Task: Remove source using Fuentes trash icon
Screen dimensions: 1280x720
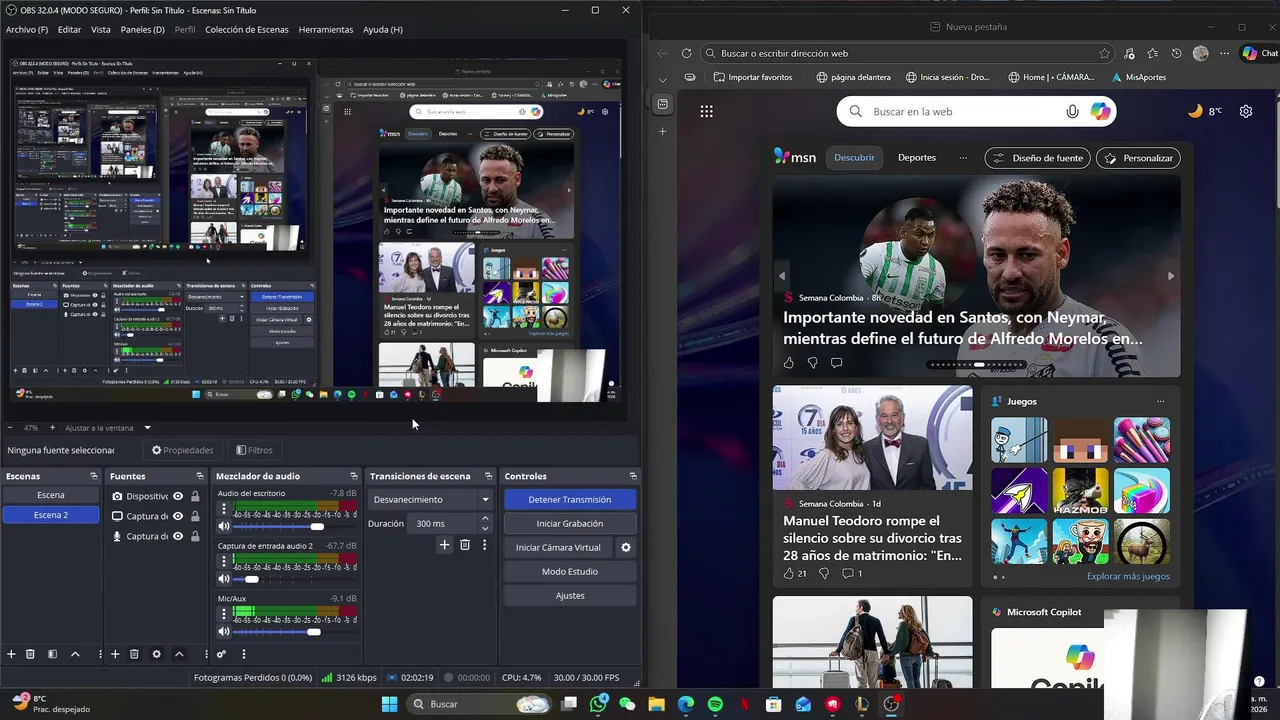Action: click(134, 654)
